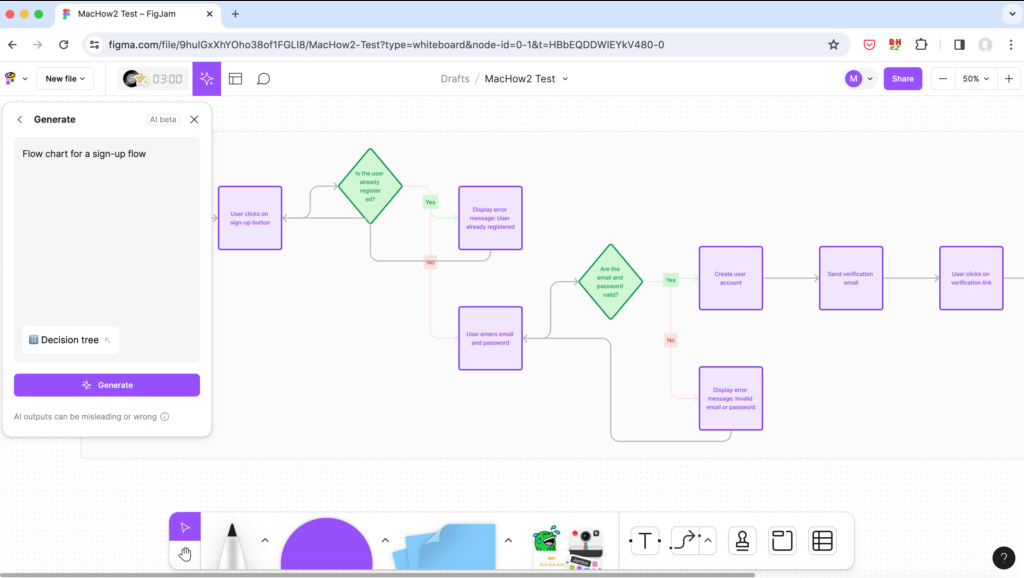Select the 'Send verification email' box
1024x578 pixels.
851,278
